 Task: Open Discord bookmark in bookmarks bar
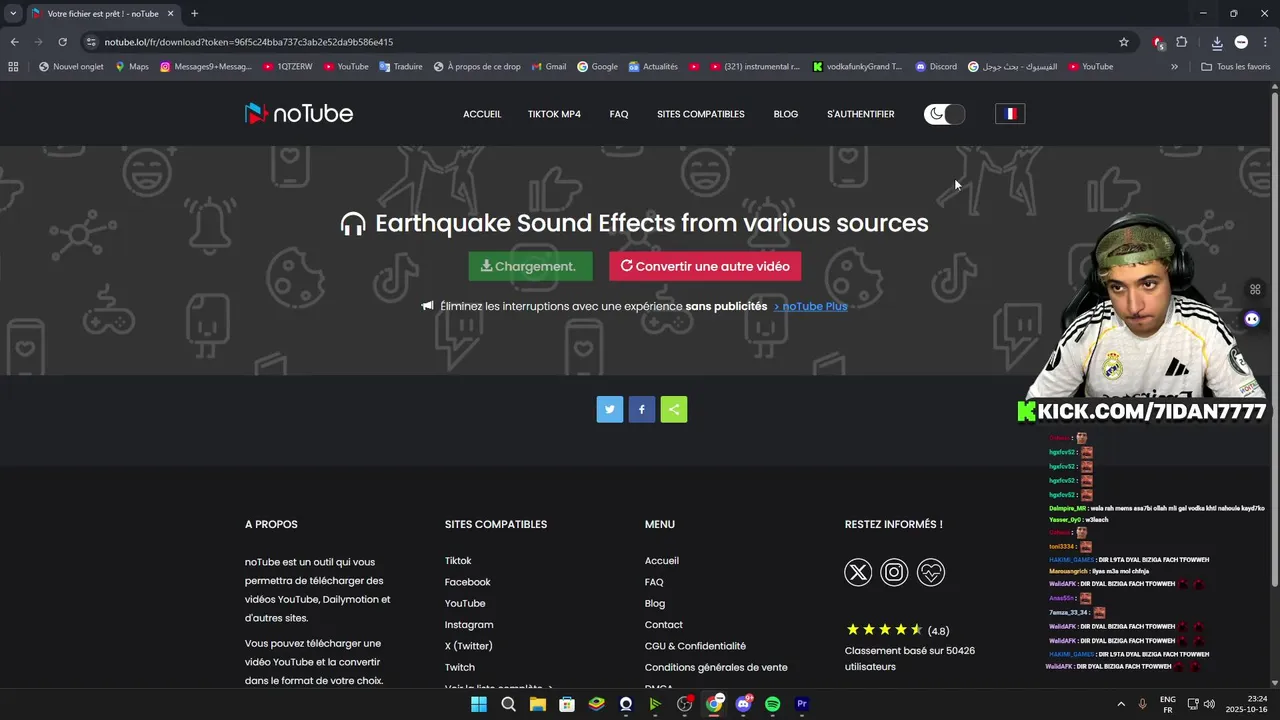936,67
